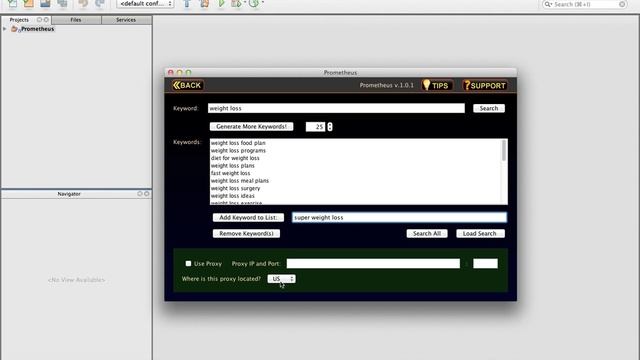This screenshot has width=640, height=360.
Task: Click the Build Project hammer icon
Action: tap(187, 4)
